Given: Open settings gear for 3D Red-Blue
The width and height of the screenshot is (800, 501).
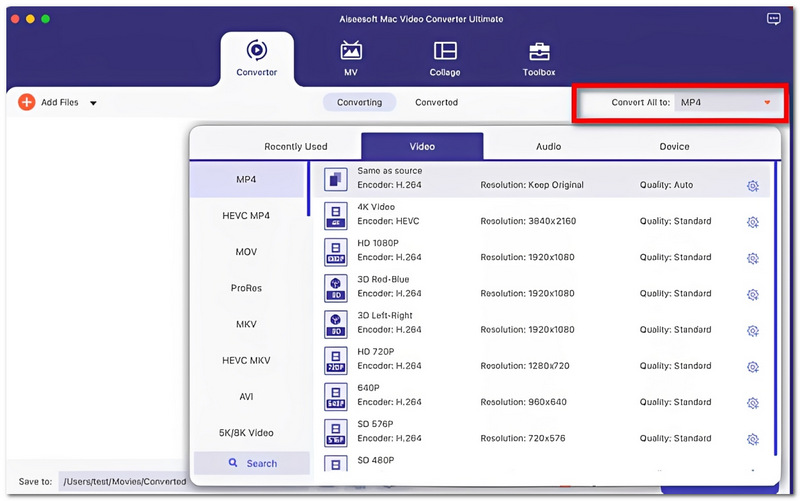Looking at the screenshot, I should [753, 295].
